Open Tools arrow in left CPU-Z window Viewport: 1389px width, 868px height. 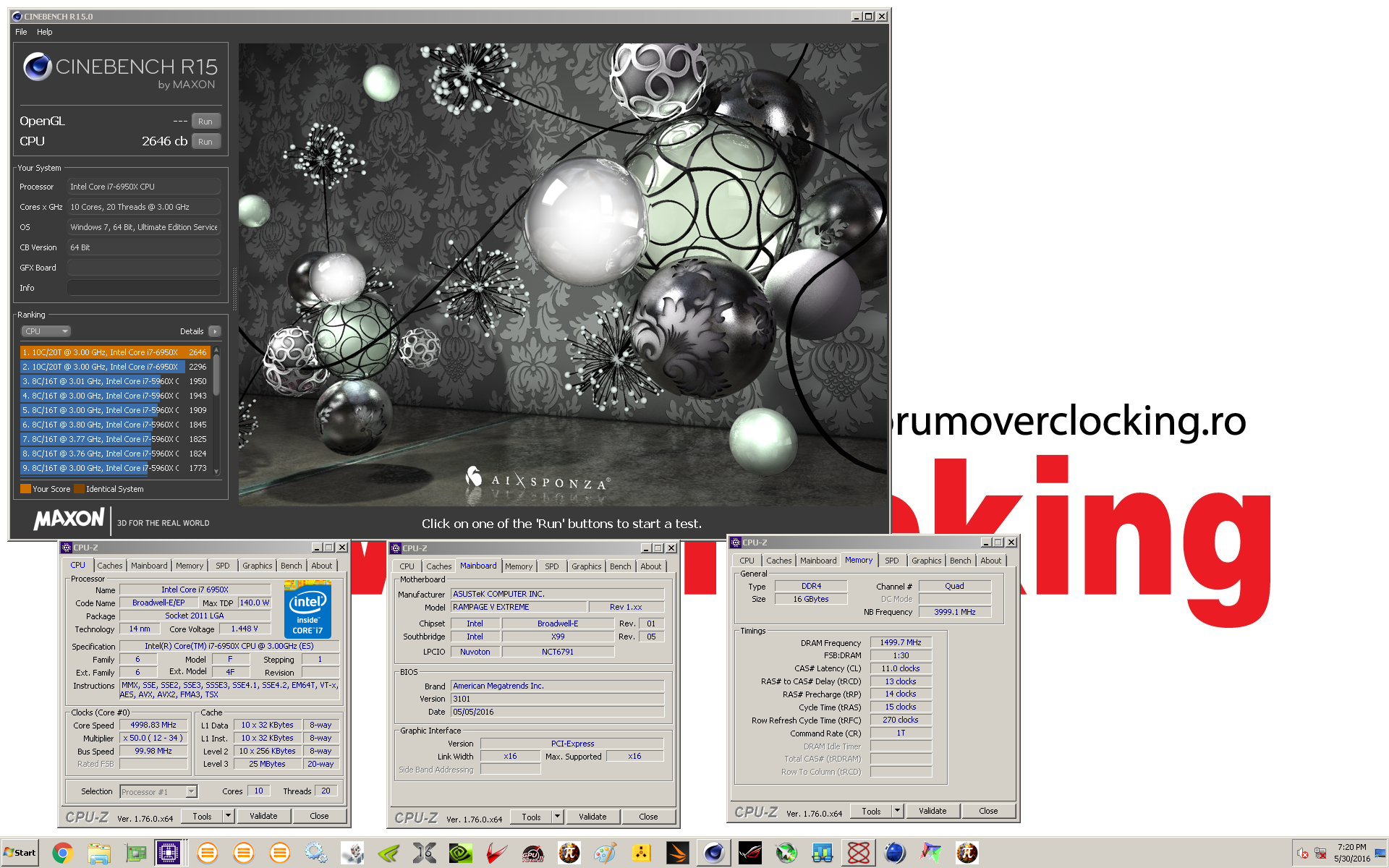click(228, 816)
